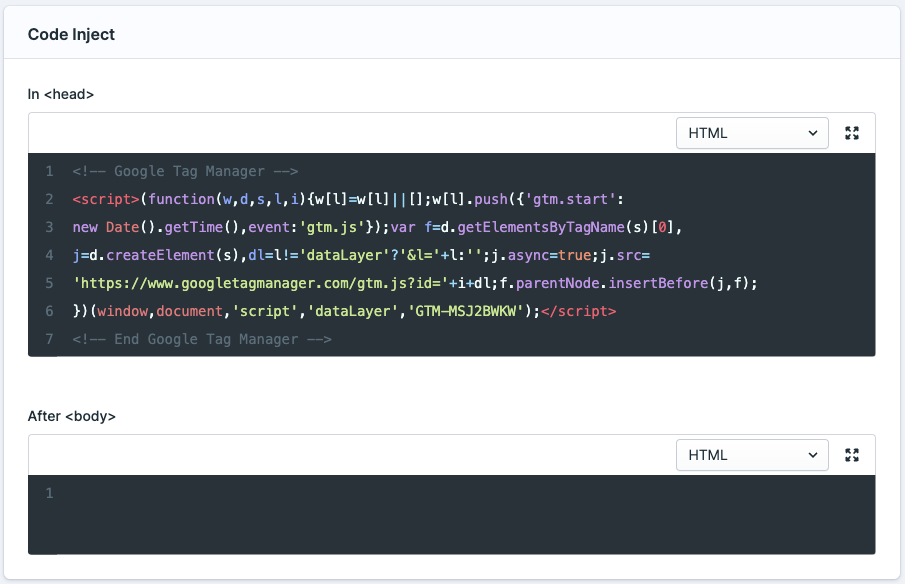The width and height of the screenshot is (905, 584).
Task: Expand the In <head> editor to fullscreen
Action: point(852,133)
